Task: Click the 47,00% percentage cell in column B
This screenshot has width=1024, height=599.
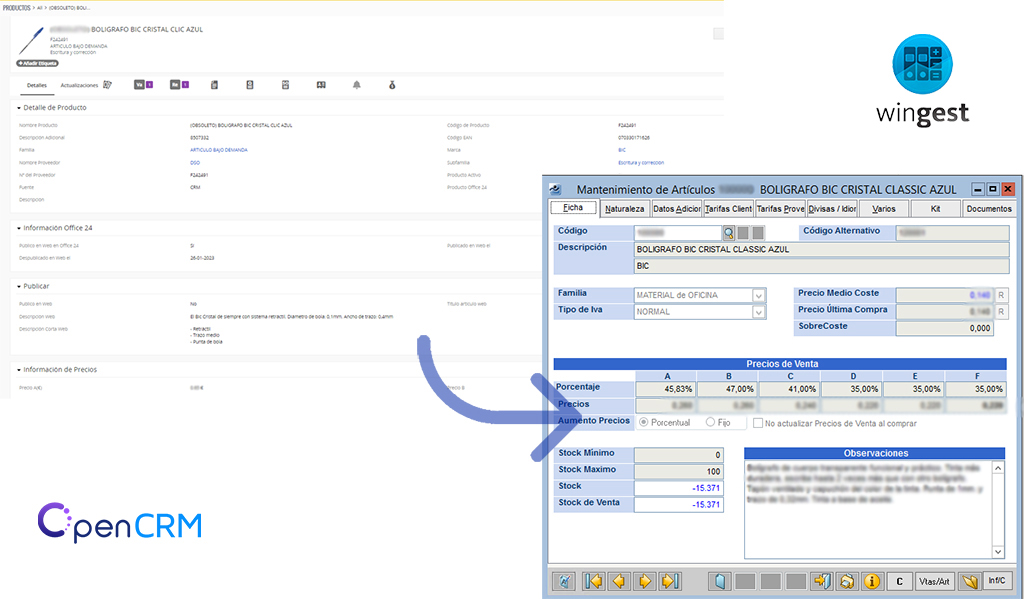Action: tap(728, 389)
